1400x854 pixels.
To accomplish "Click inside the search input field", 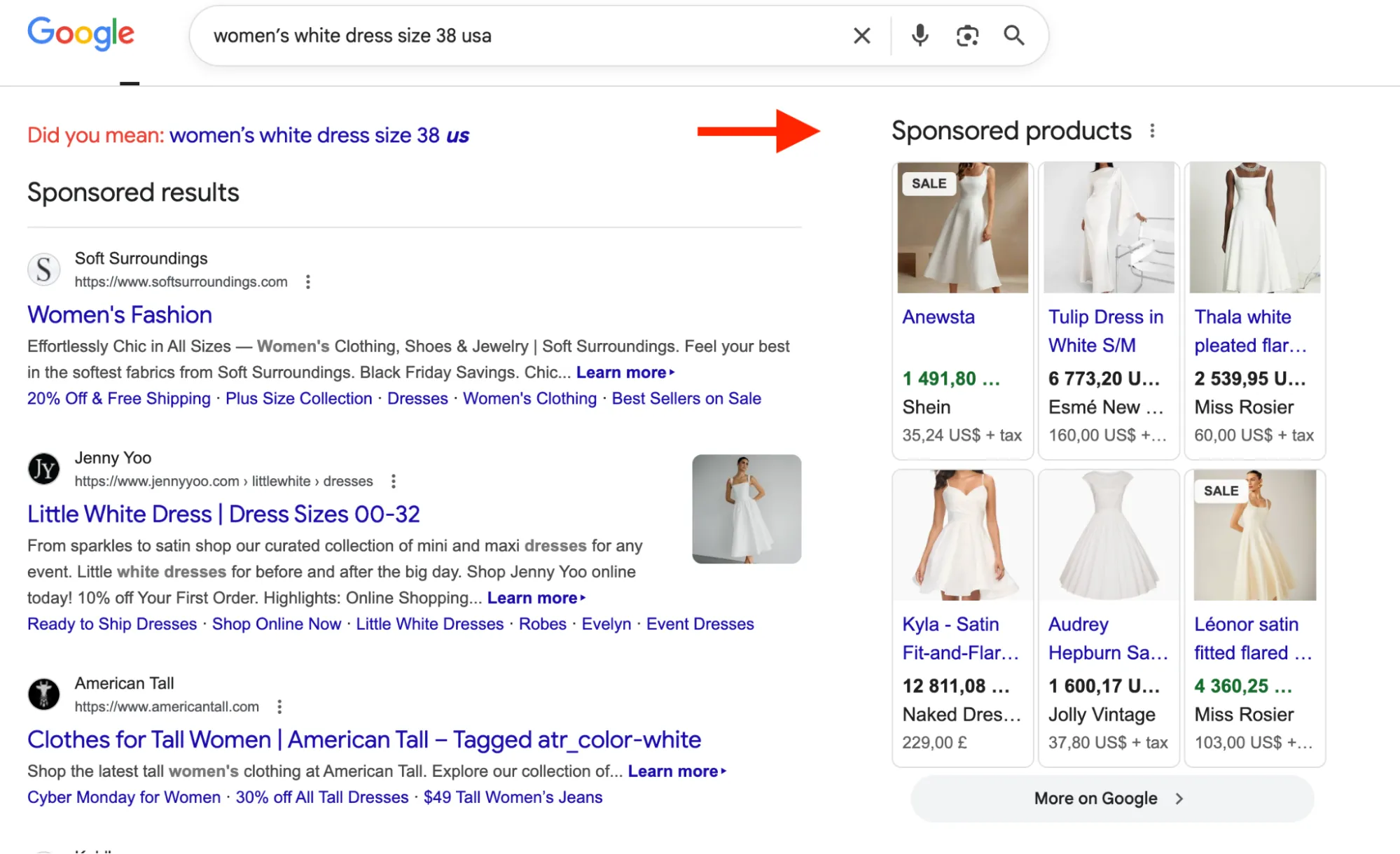I will click(x=490, y=36).
